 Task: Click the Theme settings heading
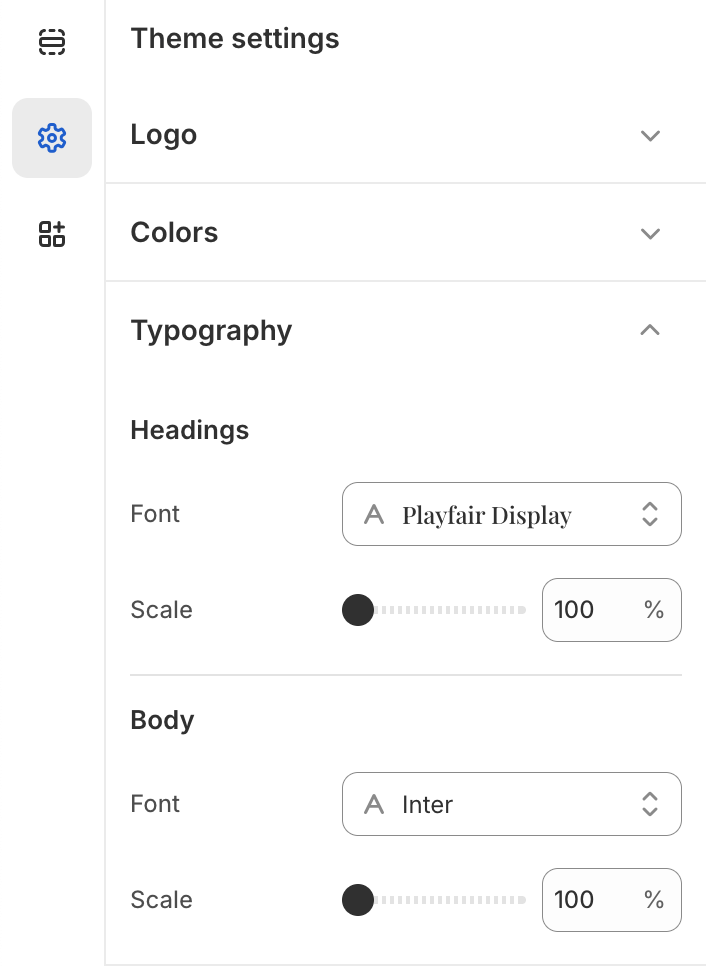coord(234,38)
